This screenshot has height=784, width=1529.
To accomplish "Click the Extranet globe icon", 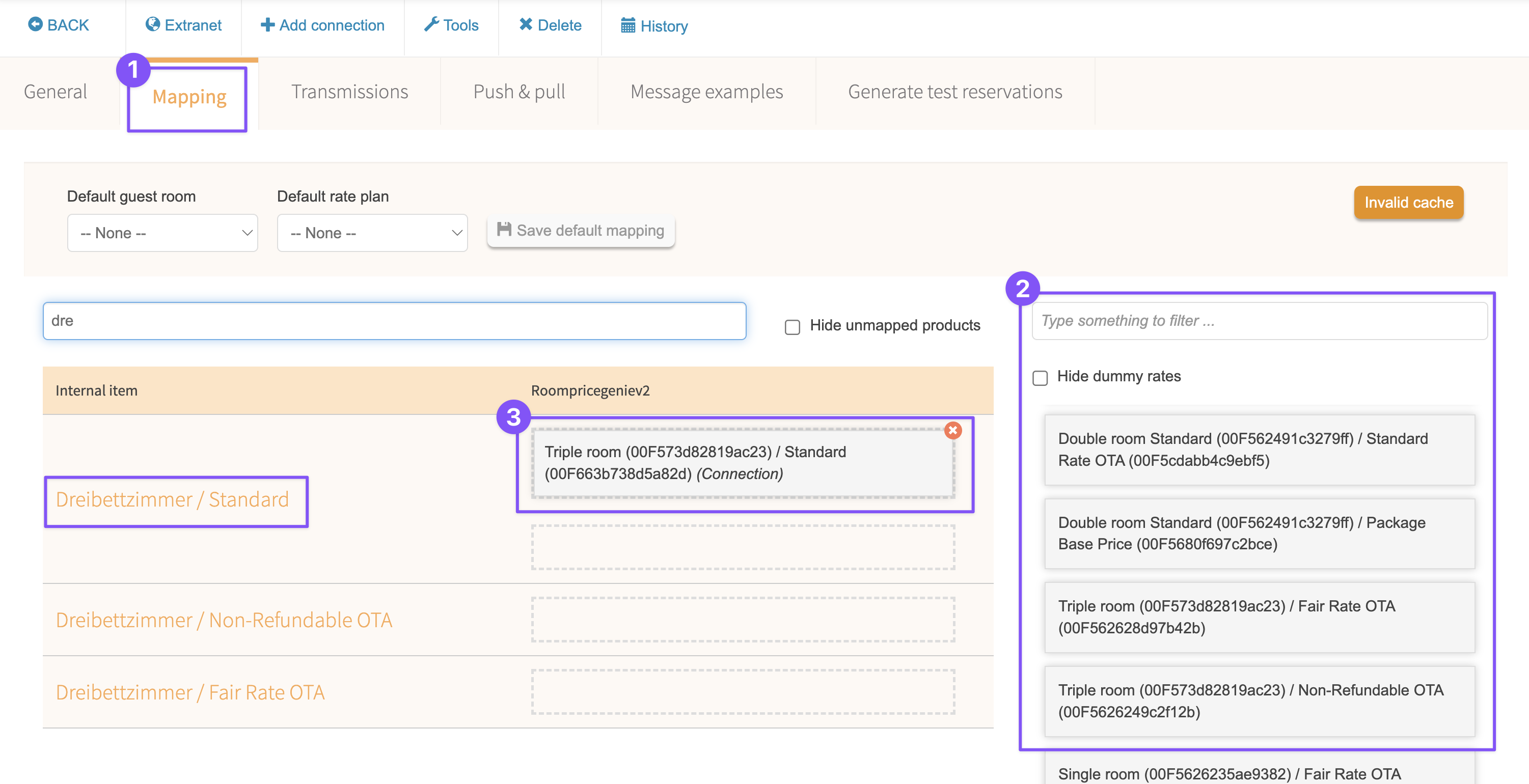I will (x=153, y=24).
